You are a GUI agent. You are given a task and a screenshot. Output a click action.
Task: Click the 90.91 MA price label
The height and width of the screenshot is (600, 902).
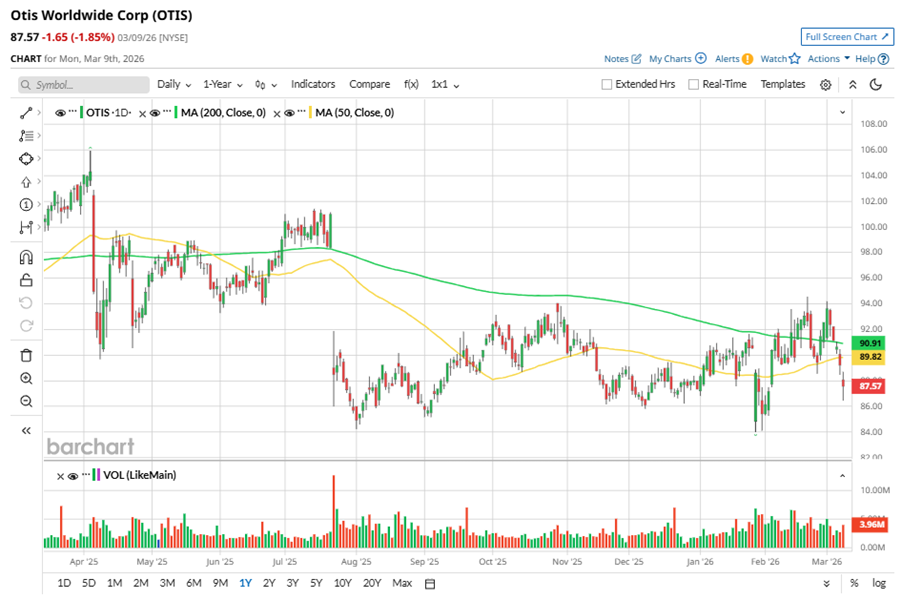[x=870, y=343]
